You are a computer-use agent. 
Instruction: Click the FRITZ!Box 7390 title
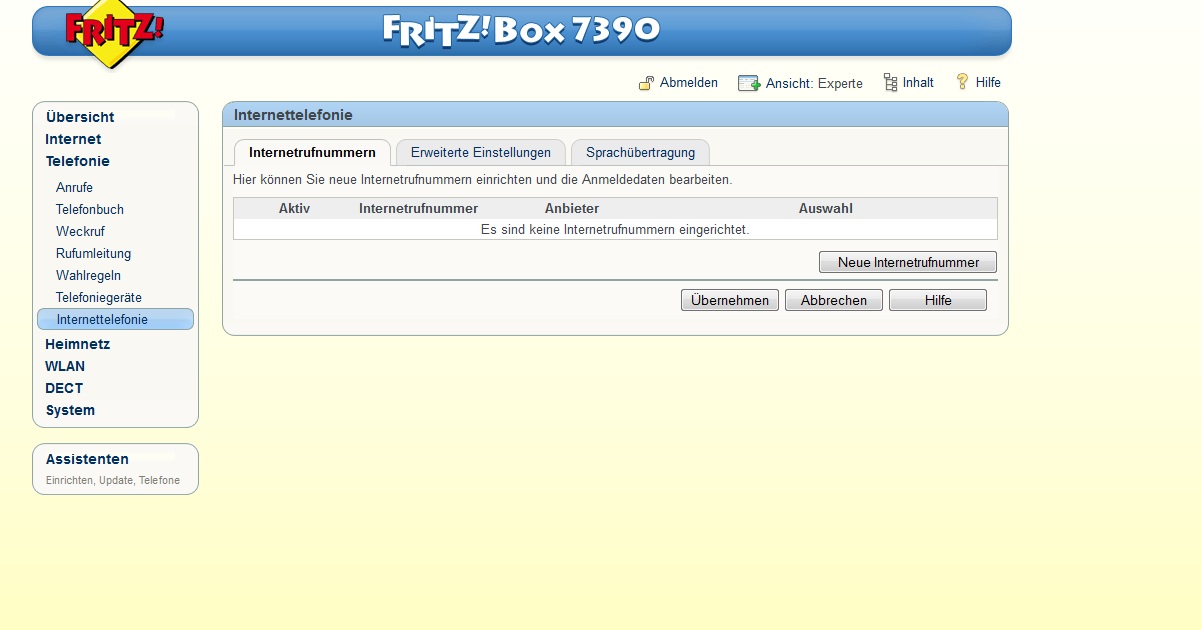(521, 29)
